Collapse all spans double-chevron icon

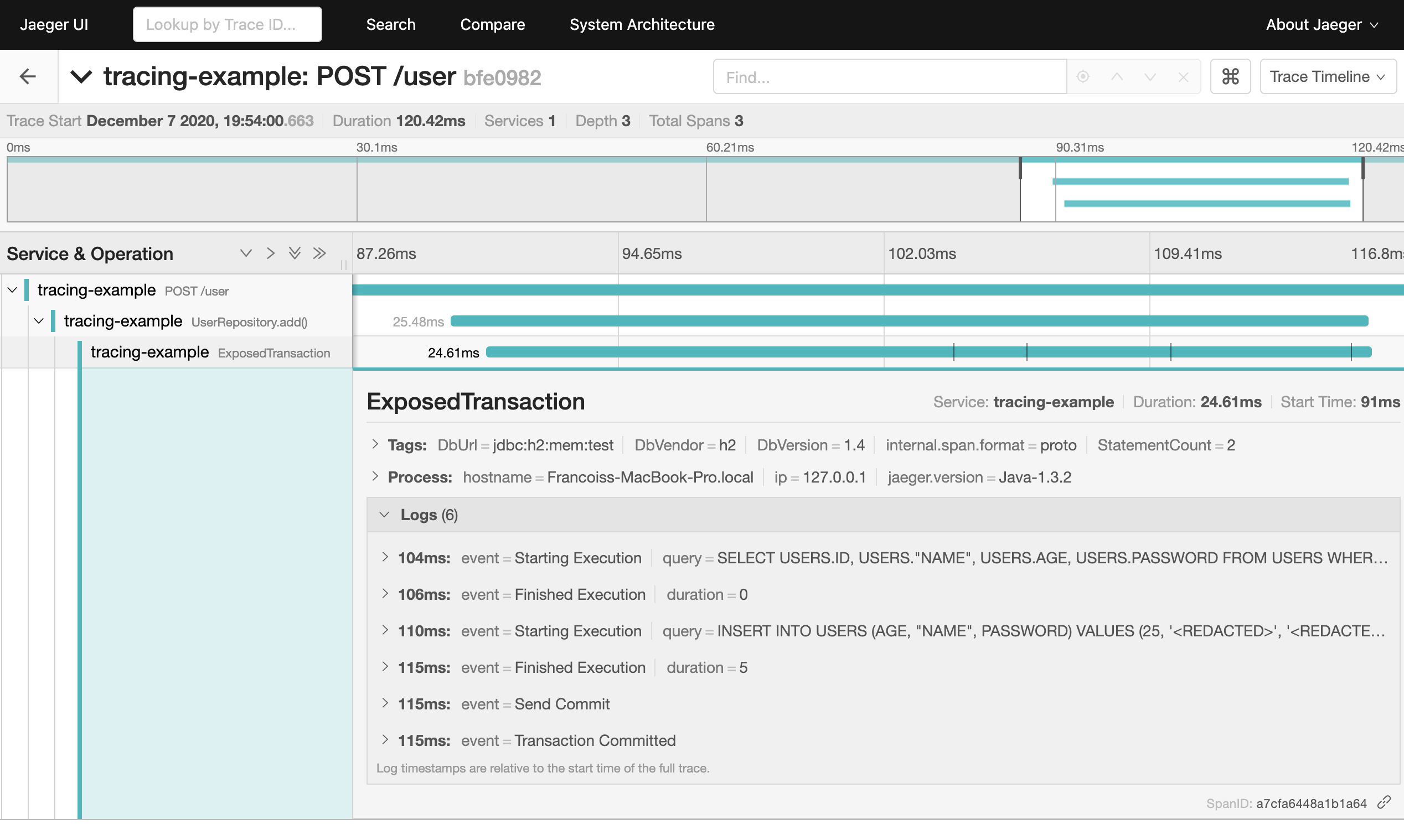pyautogui.click(x=320, y=253)
